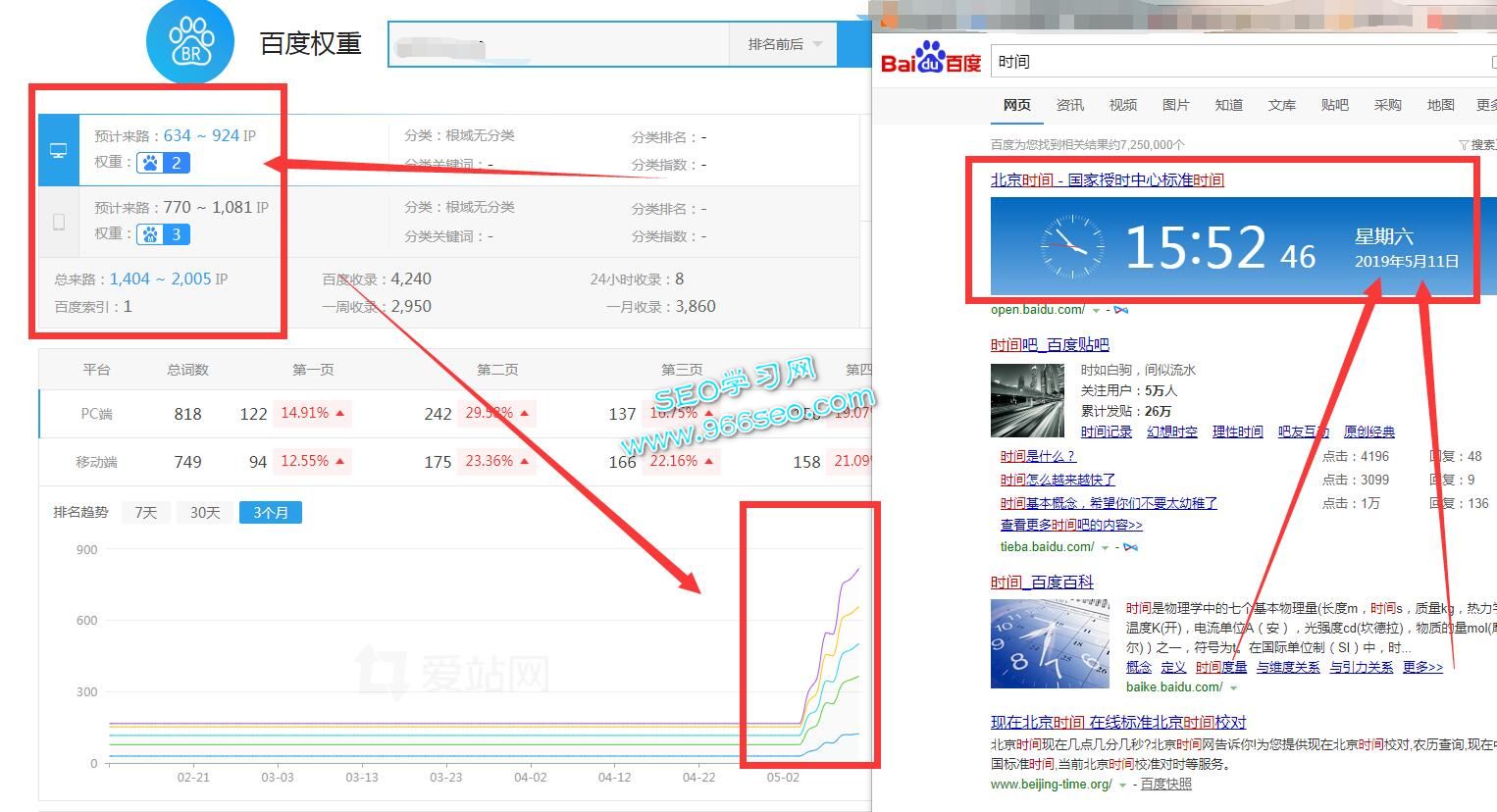1497x812 pixels.
Task: Click the Baidu logo on search page
Action: (x=931, y=58)
